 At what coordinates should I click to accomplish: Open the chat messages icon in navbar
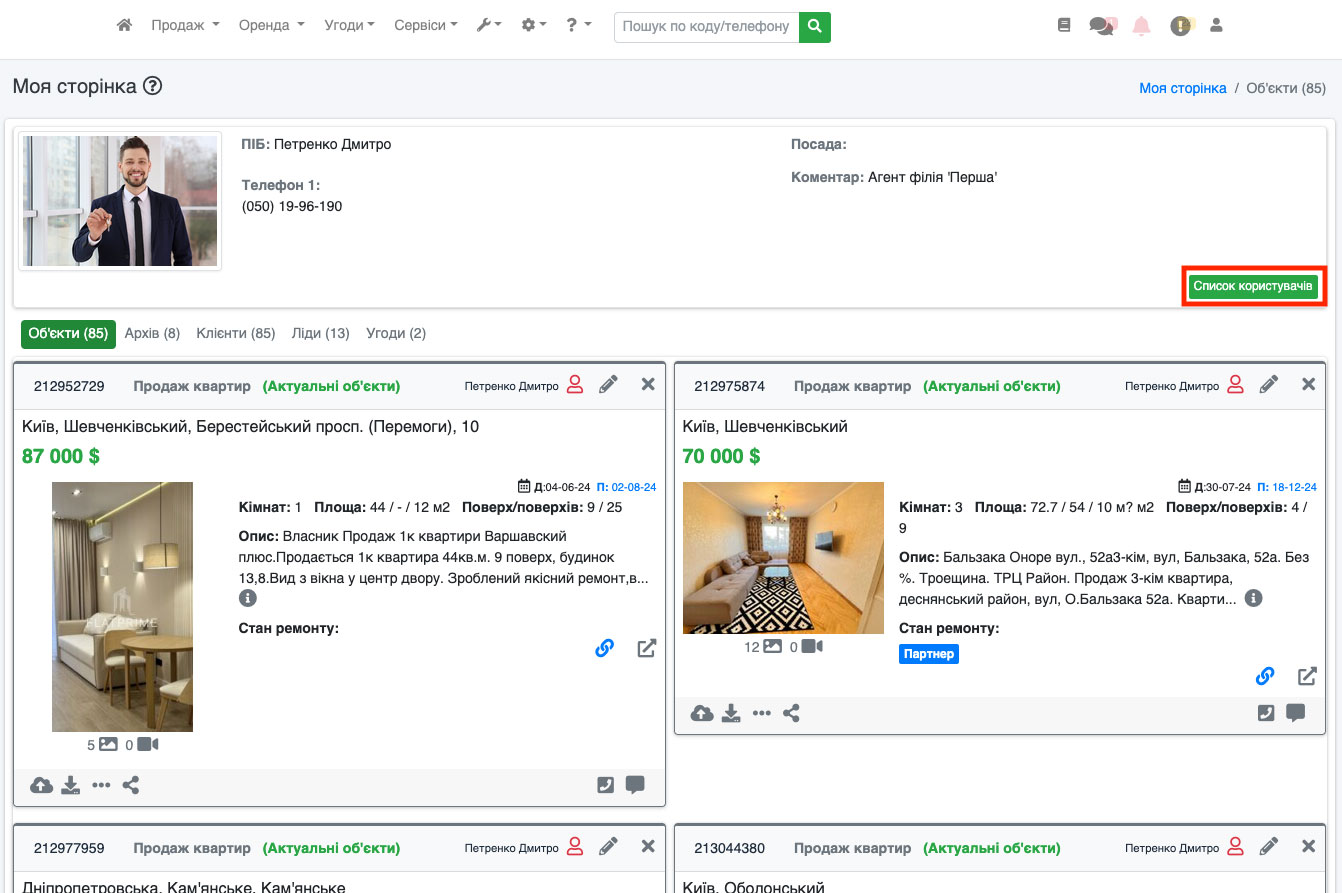point(1102,27)
